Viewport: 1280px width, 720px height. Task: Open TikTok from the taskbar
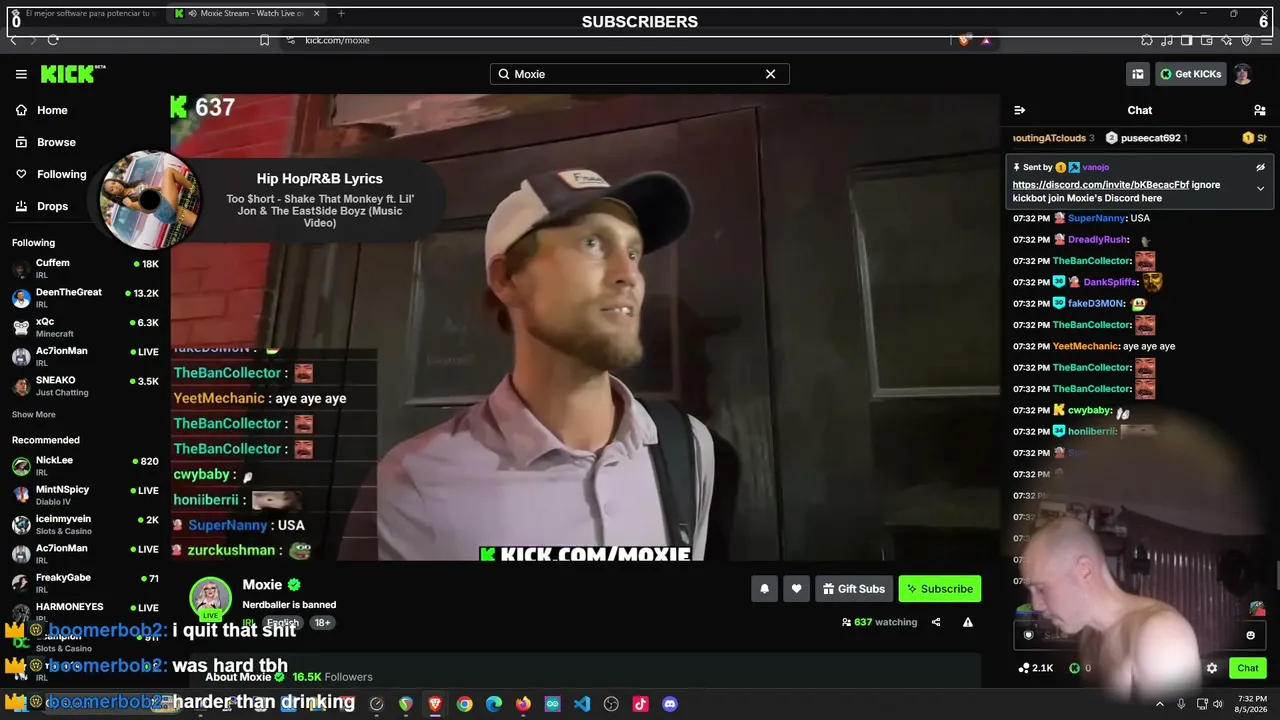pyautogui.click(x=641, y=704)
